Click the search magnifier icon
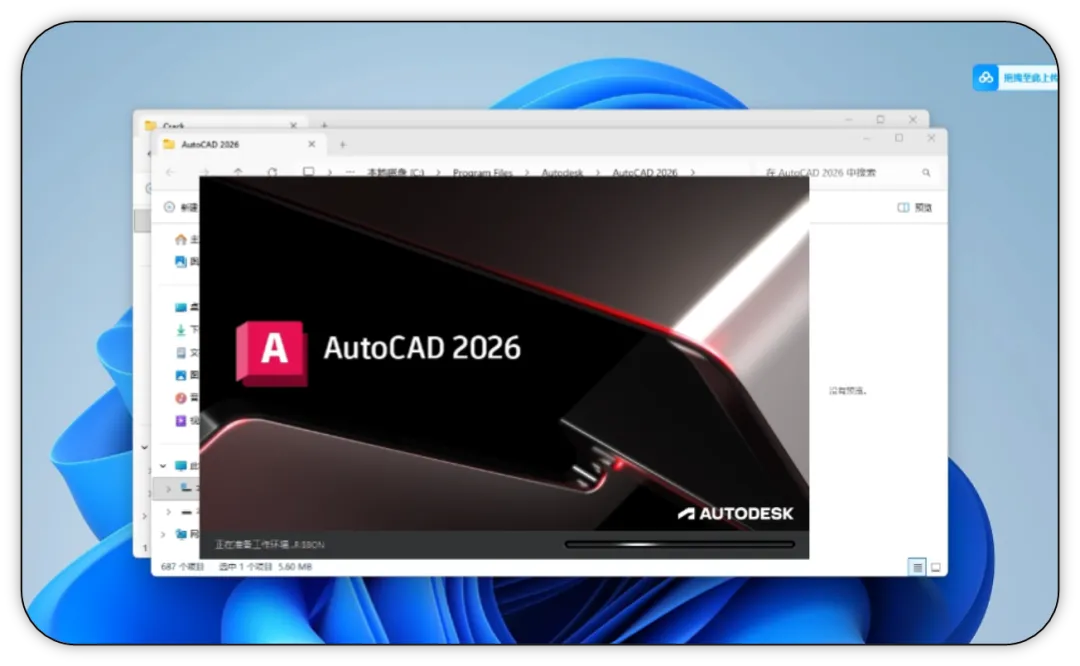 [926, 173]
